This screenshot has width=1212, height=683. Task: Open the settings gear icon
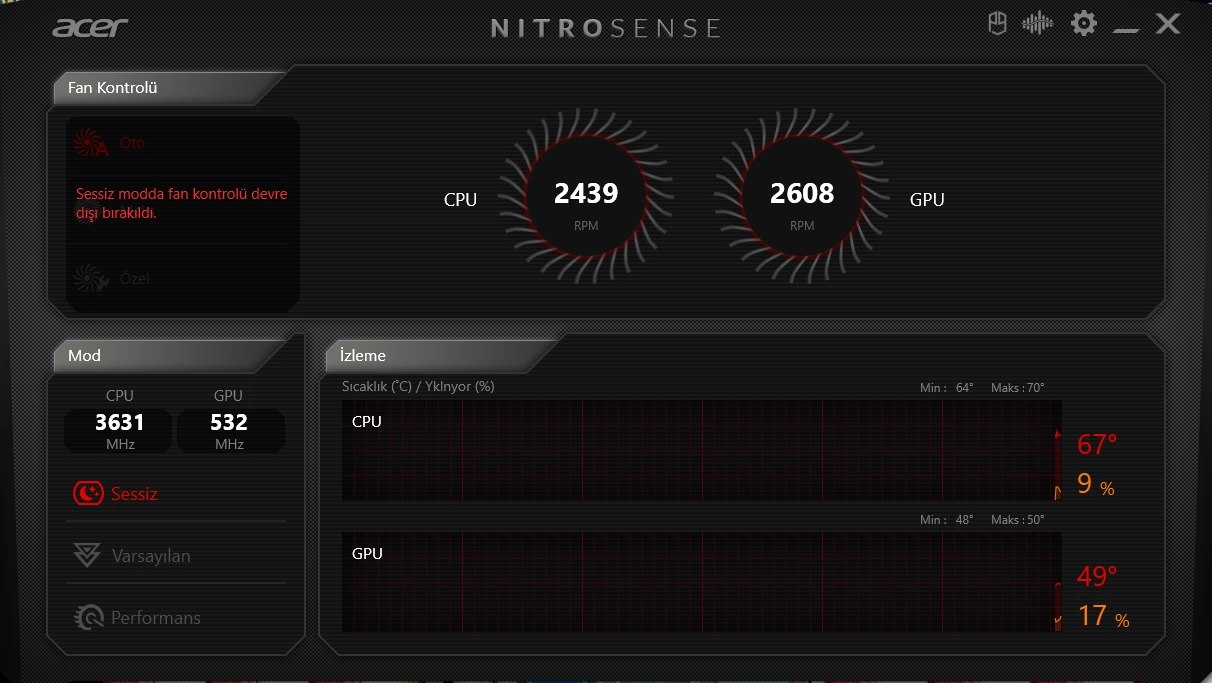(1084, 23)
